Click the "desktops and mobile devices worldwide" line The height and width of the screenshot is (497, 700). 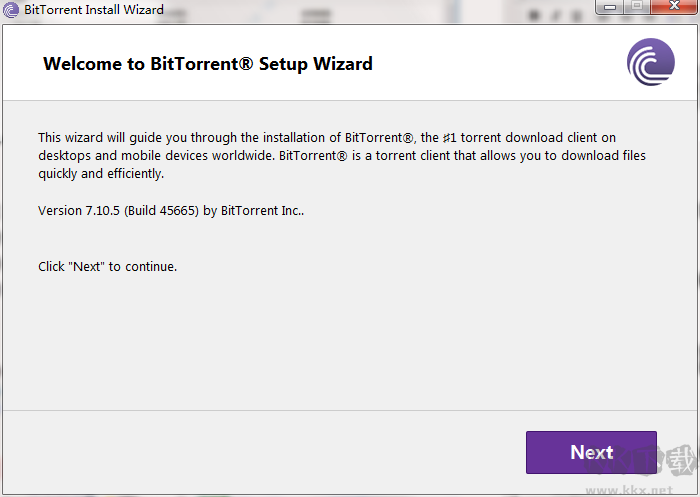[155, 155]
